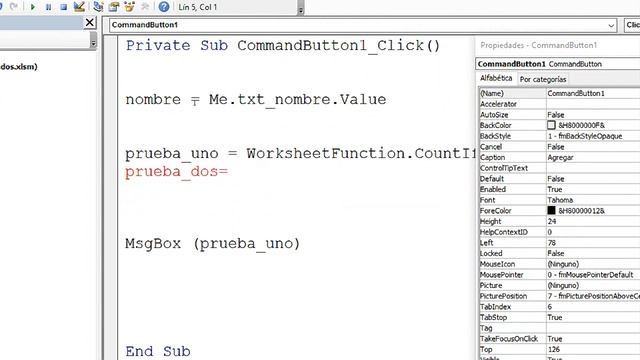Switch to the Alfabética tab
Screen dimensions: 640x360
[x=496, y=78]
